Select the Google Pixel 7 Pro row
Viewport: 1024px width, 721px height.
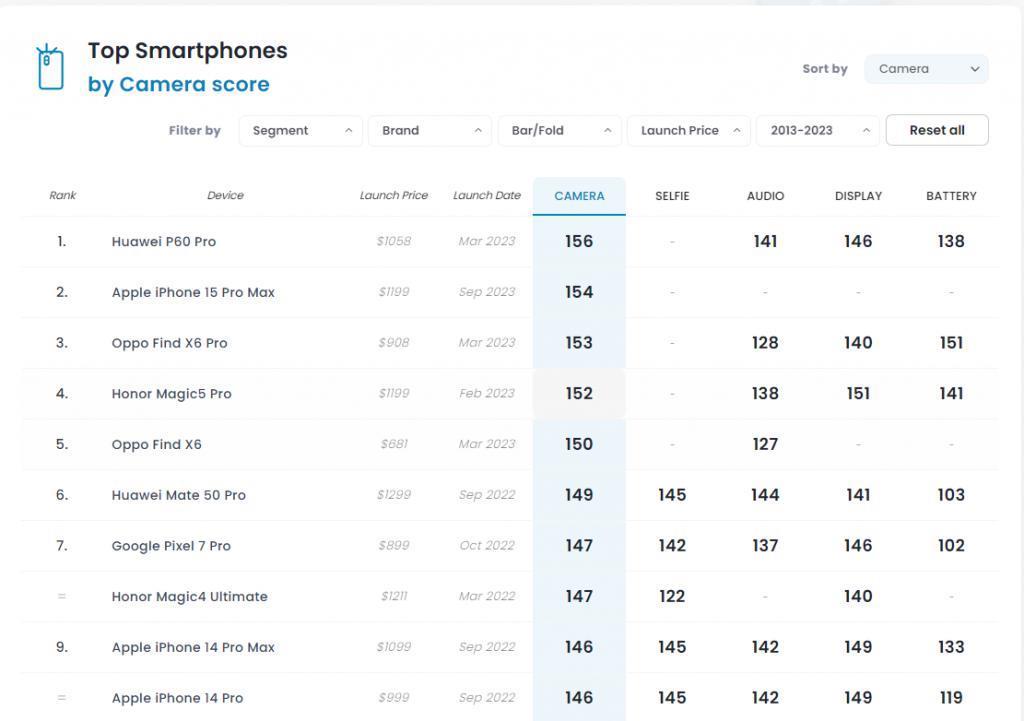pos(171,546)
